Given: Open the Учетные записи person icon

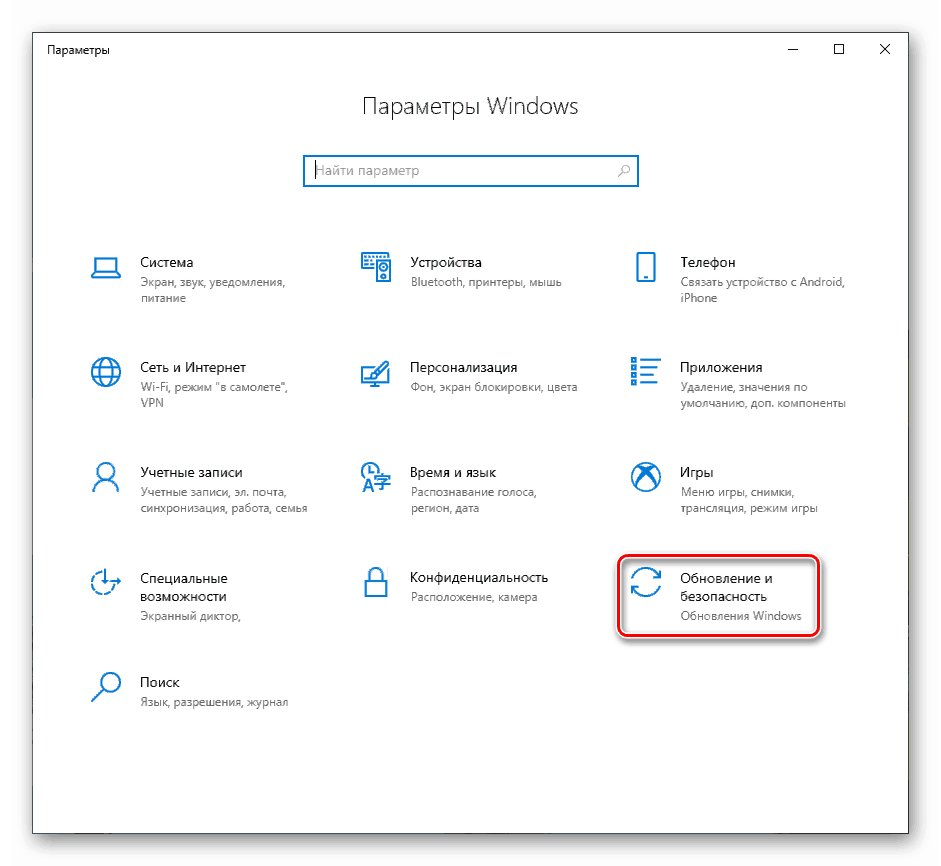Looking at the screenshot, I should click(106, 477).
